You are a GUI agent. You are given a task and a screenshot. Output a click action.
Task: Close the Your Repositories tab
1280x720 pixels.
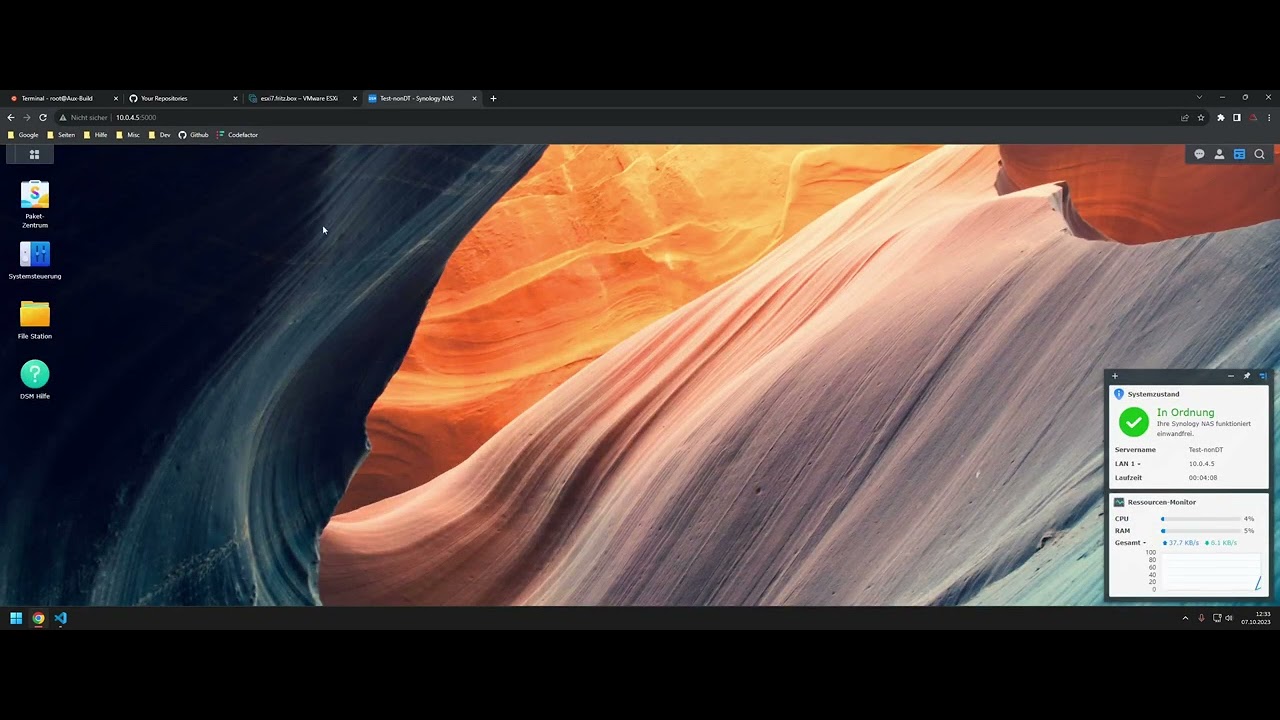tap(235, 98)
